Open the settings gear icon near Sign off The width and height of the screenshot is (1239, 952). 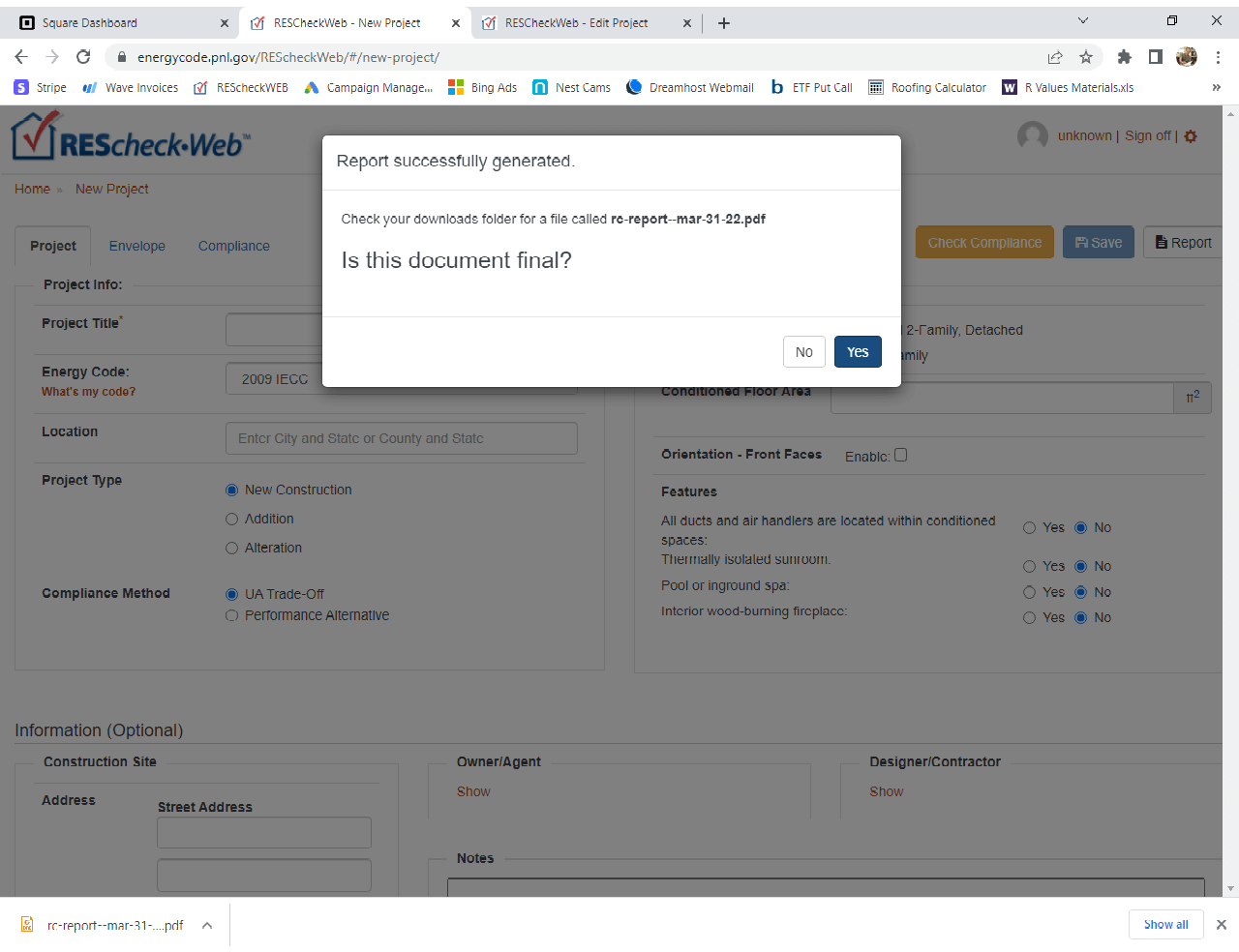coord(1191,136)
